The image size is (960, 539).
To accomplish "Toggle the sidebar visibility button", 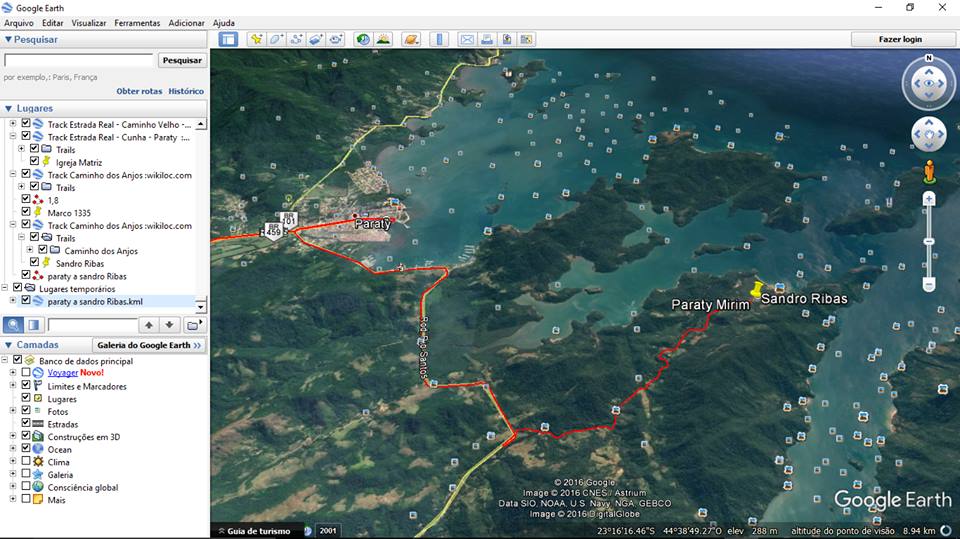I will (x=228, y=39).
